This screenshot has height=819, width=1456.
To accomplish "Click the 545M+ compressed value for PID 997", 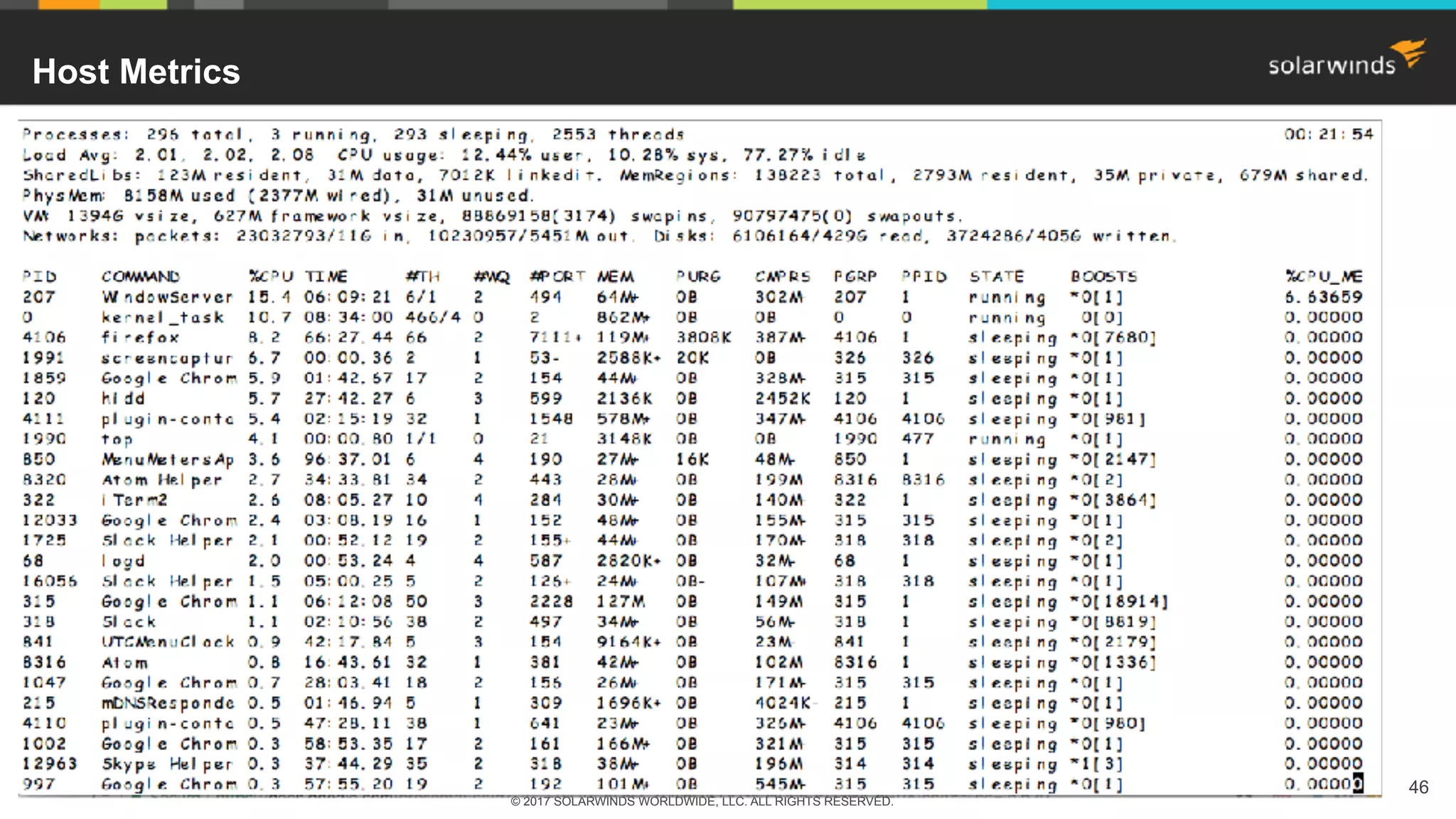I will 781,784.
